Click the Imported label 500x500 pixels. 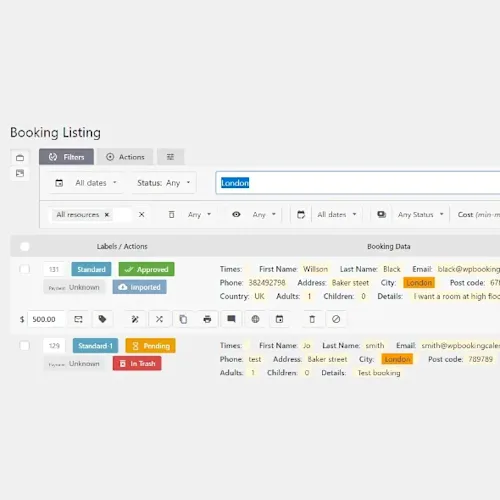pyautogui.click(x=139, y=287)
